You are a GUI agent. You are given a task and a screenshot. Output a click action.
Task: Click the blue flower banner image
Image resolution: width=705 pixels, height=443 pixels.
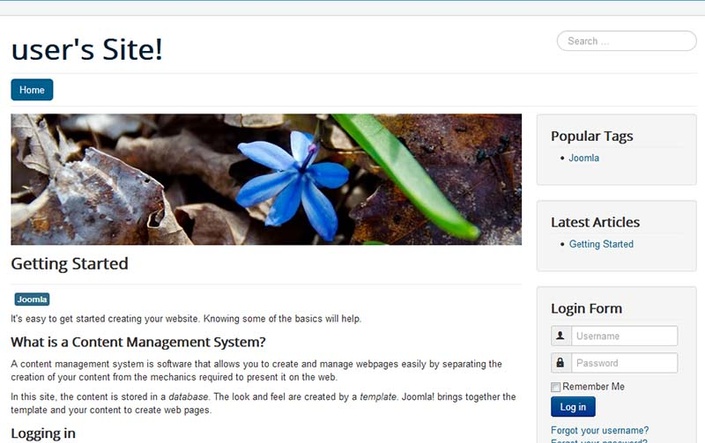point(266,179)
